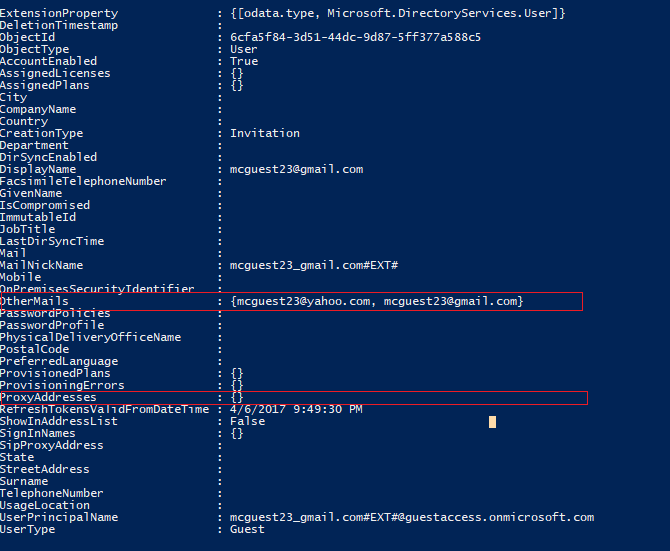
Task: Click the OtherMails email list value
Action: [376, 301]
